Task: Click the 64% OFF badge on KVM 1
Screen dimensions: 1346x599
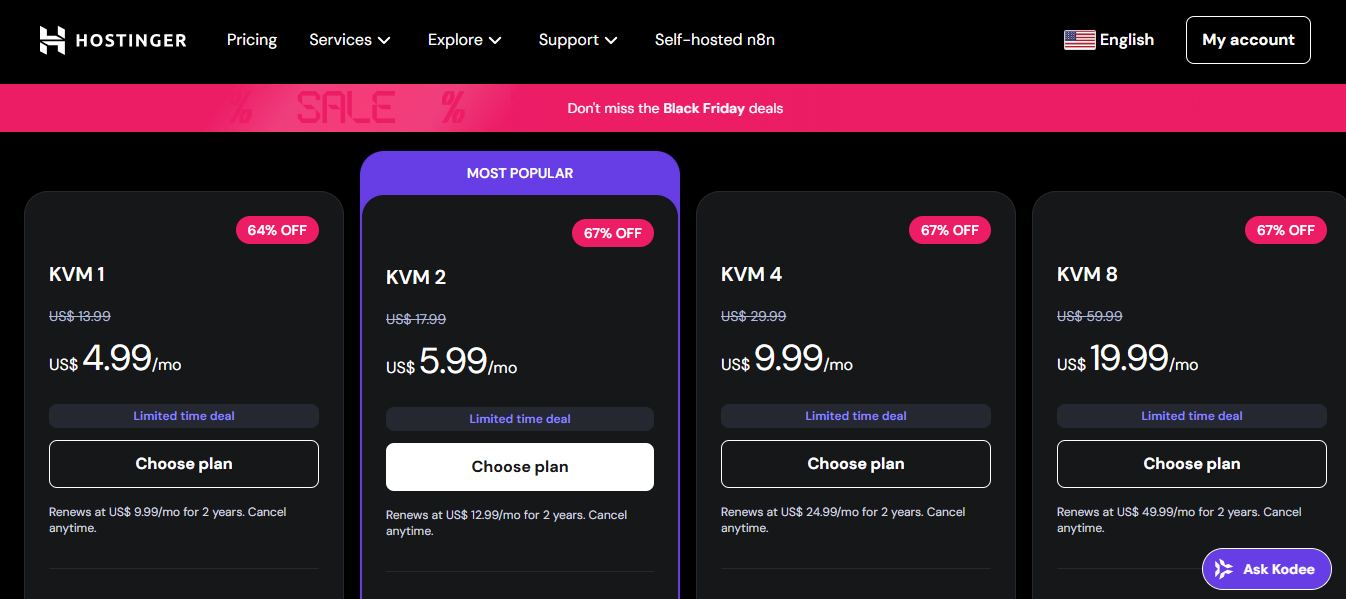Action: pyautogui.click(x=277, y=230)
